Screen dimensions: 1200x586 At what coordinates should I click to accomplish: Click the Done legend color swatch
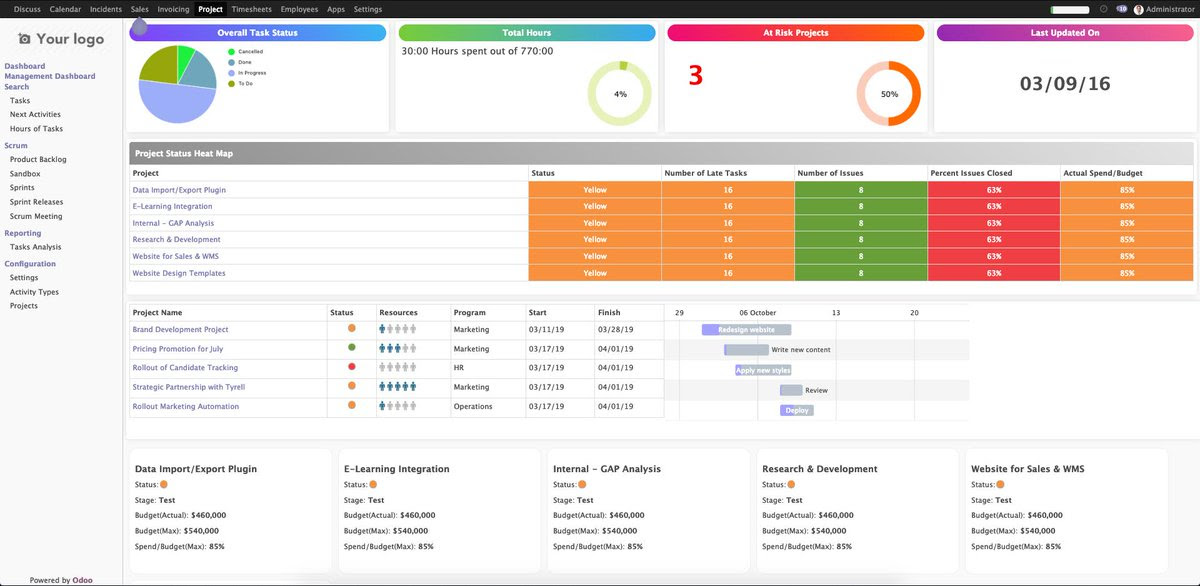(x=231, y=62)
